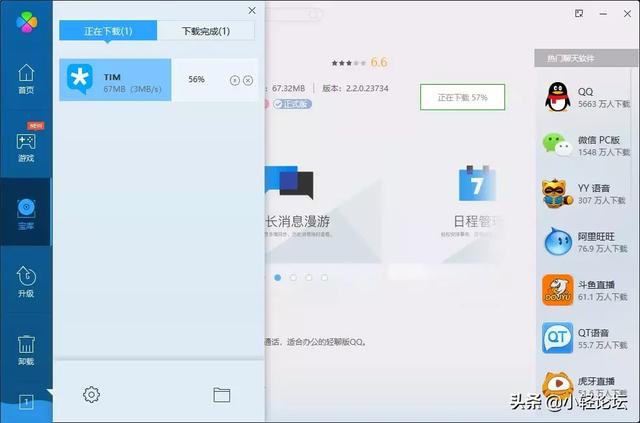640x423 pixels.
Task: Click the 日程管理 calendar feature image
Action: [477, 183]
